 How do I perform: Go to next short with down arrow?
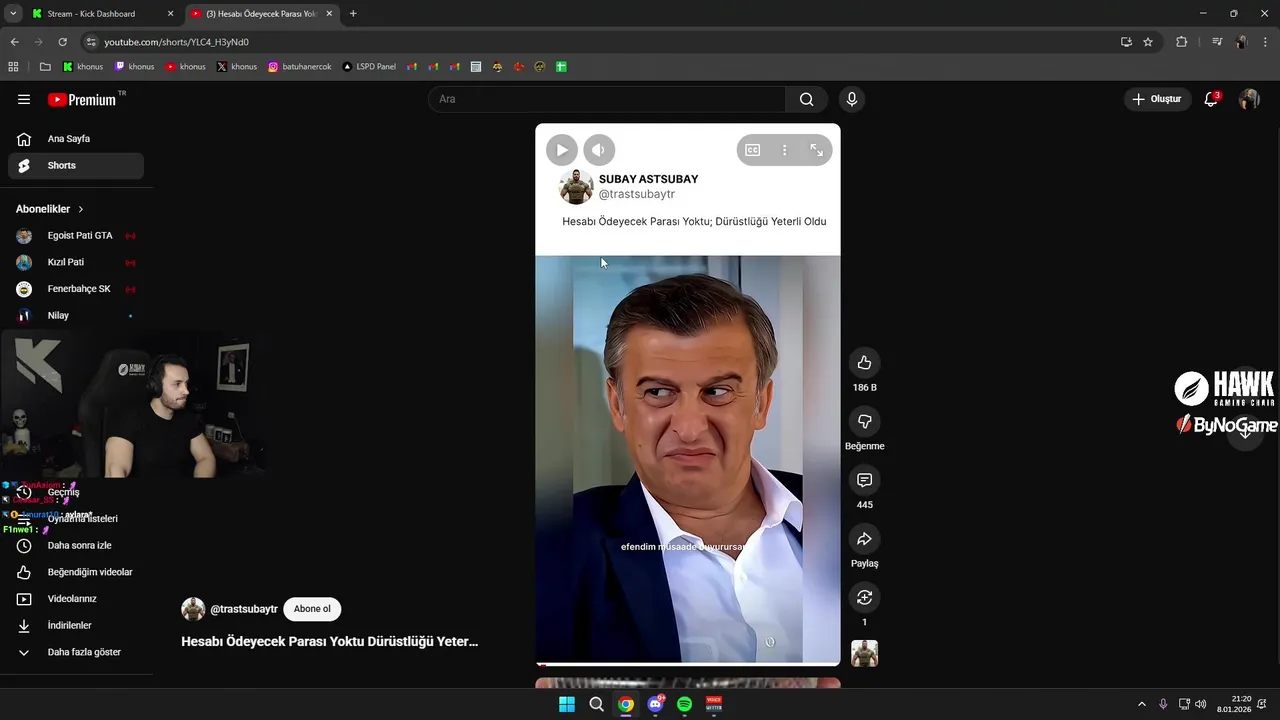[x=1245, y=432]
